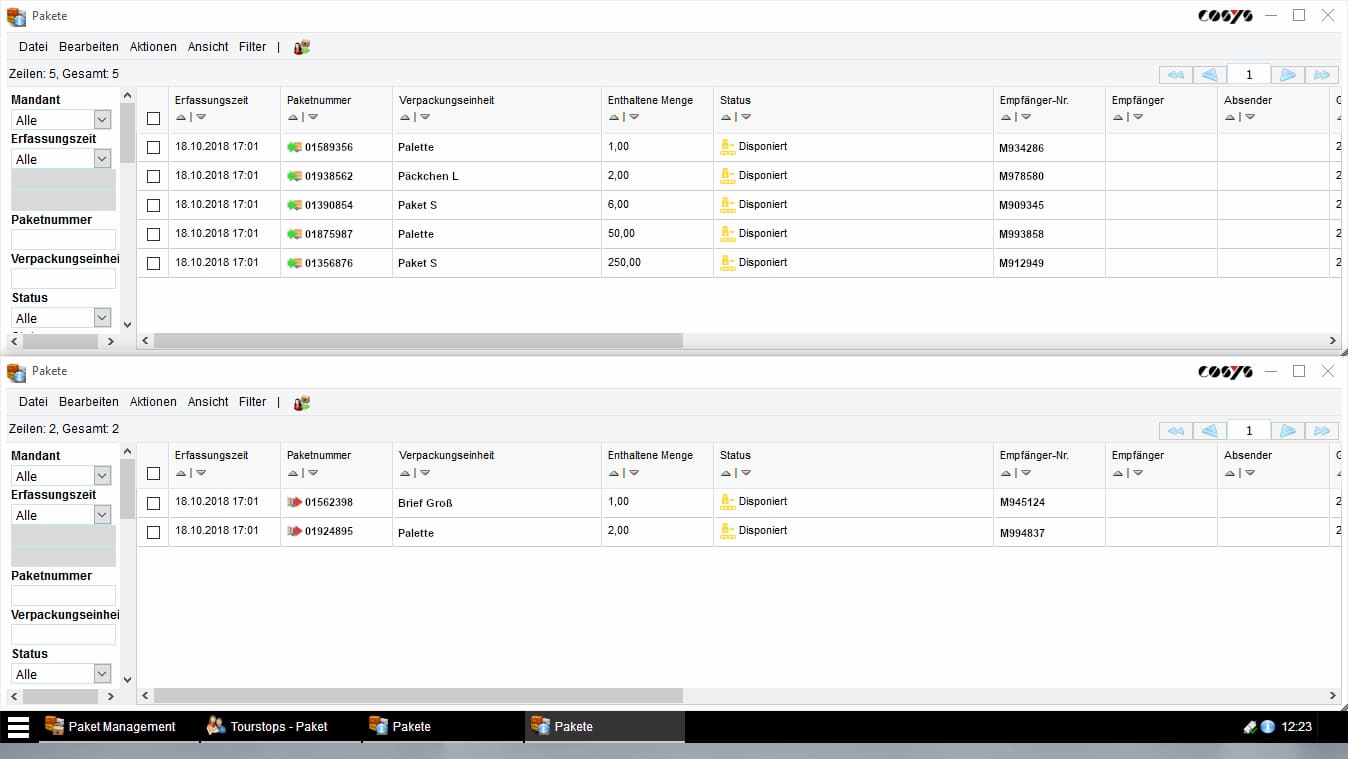Sort Erfassungszeit column descending with down arrow

tap(199, 117)
